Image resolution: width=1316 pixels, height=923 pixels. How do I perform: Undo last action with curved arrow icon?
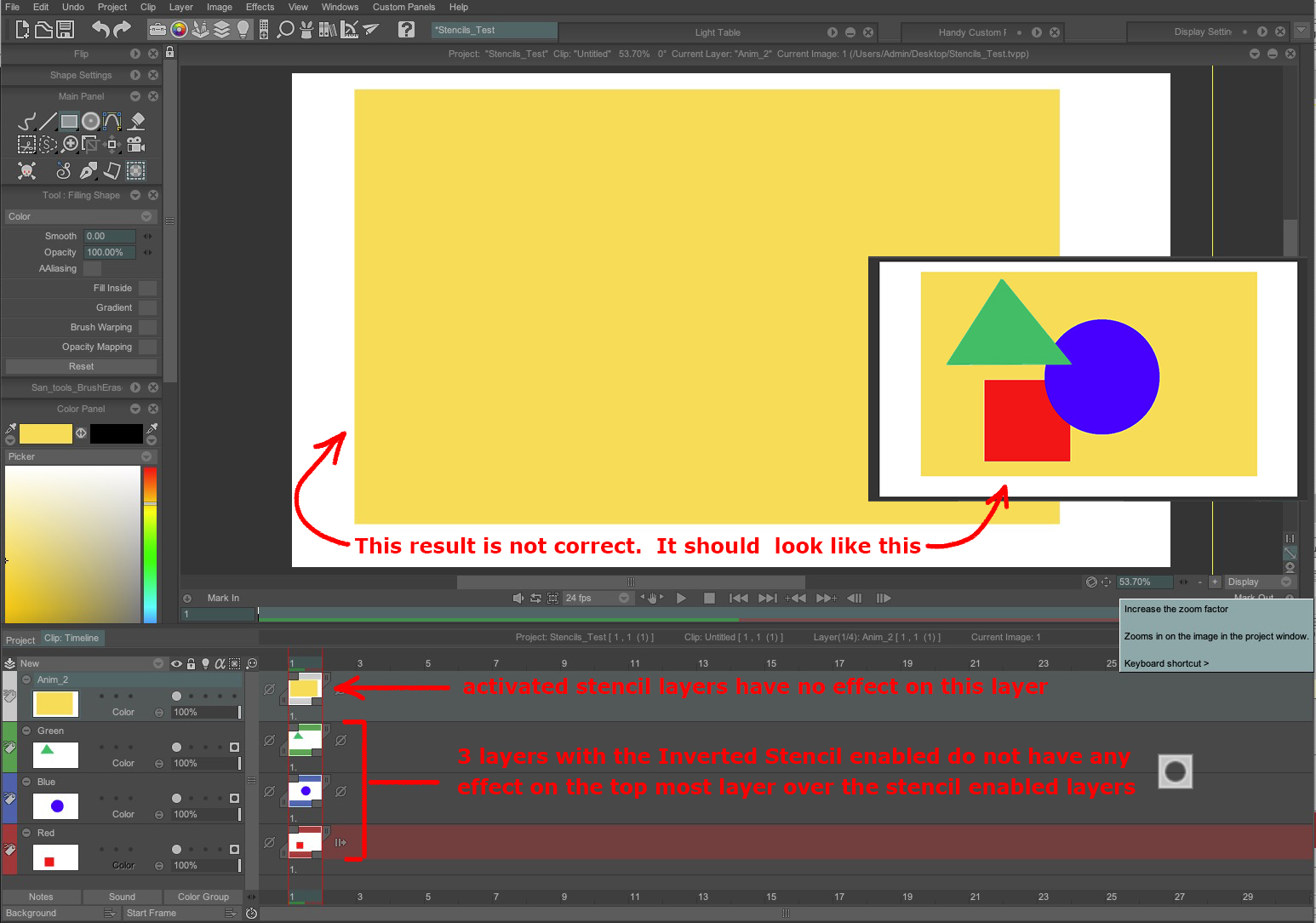point(100,30)
